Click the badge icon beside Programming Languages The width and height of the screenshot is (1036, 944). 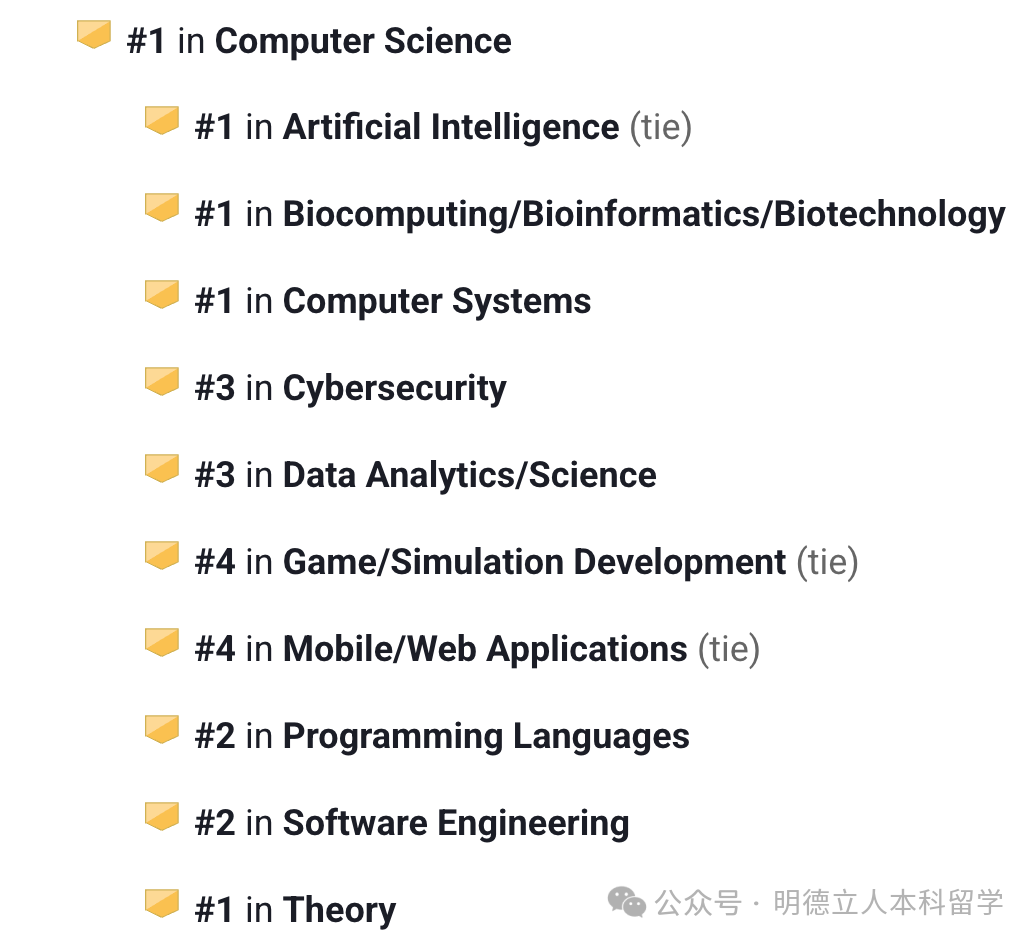pos(162,730)
